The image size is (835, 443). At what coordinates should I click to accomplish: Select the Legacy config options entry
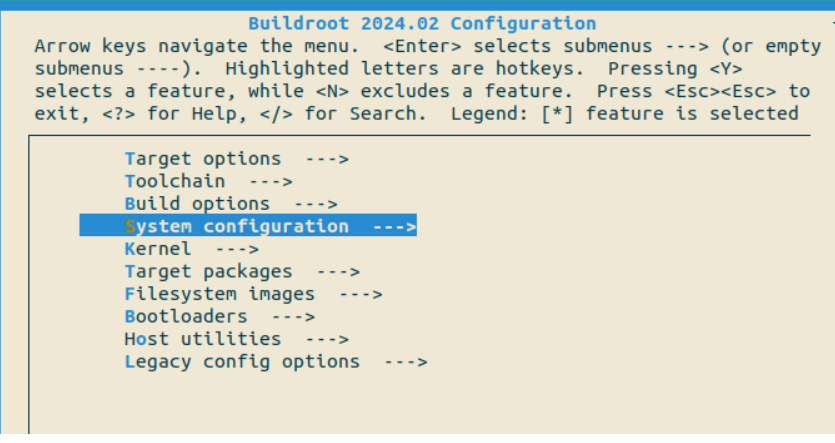click(x=242, y=361)
